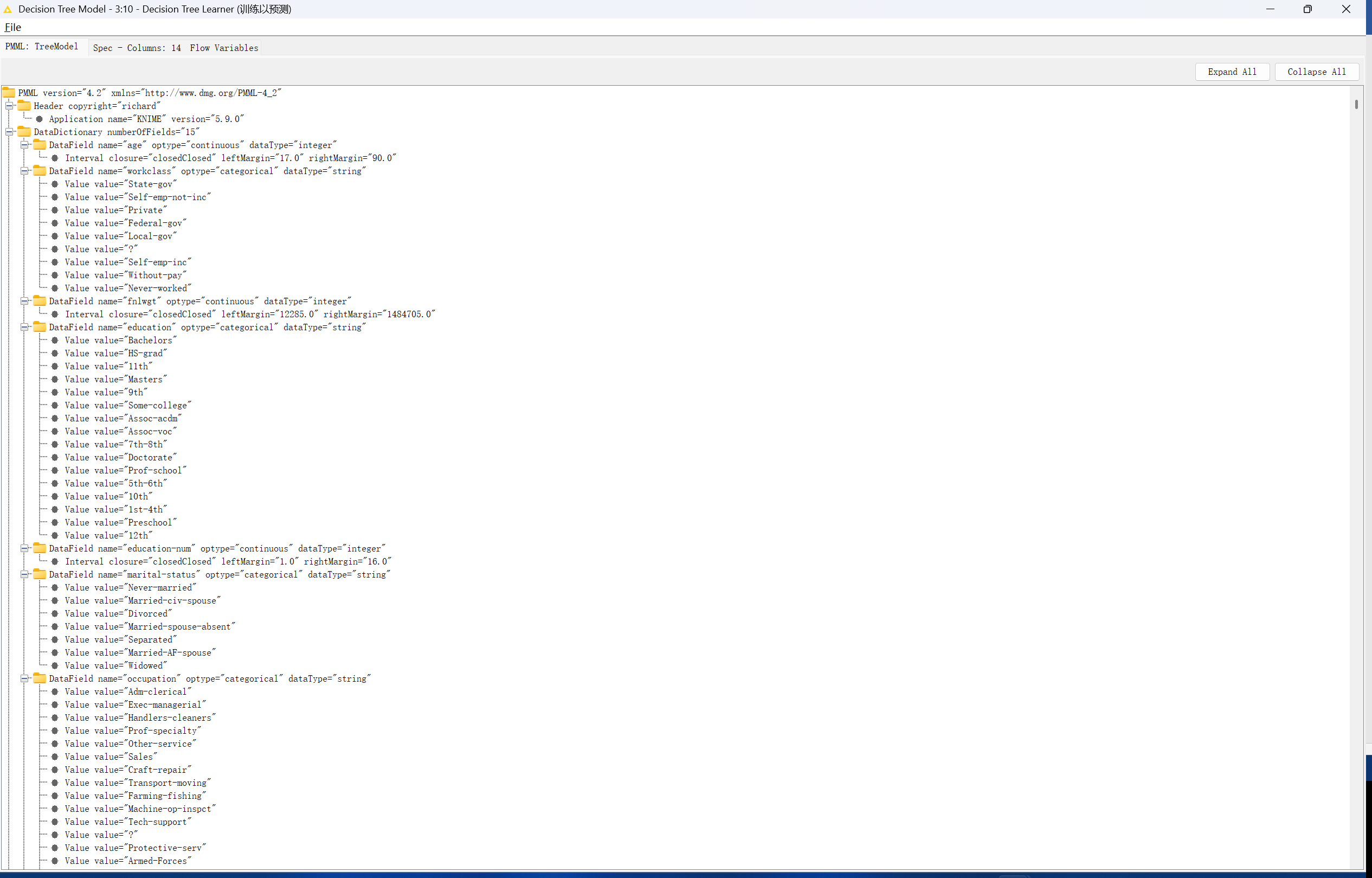This screenshot has width=1372, height=878.
Task: Switch to Spec - Columns: 14 tab
Action: coord(137,48)
